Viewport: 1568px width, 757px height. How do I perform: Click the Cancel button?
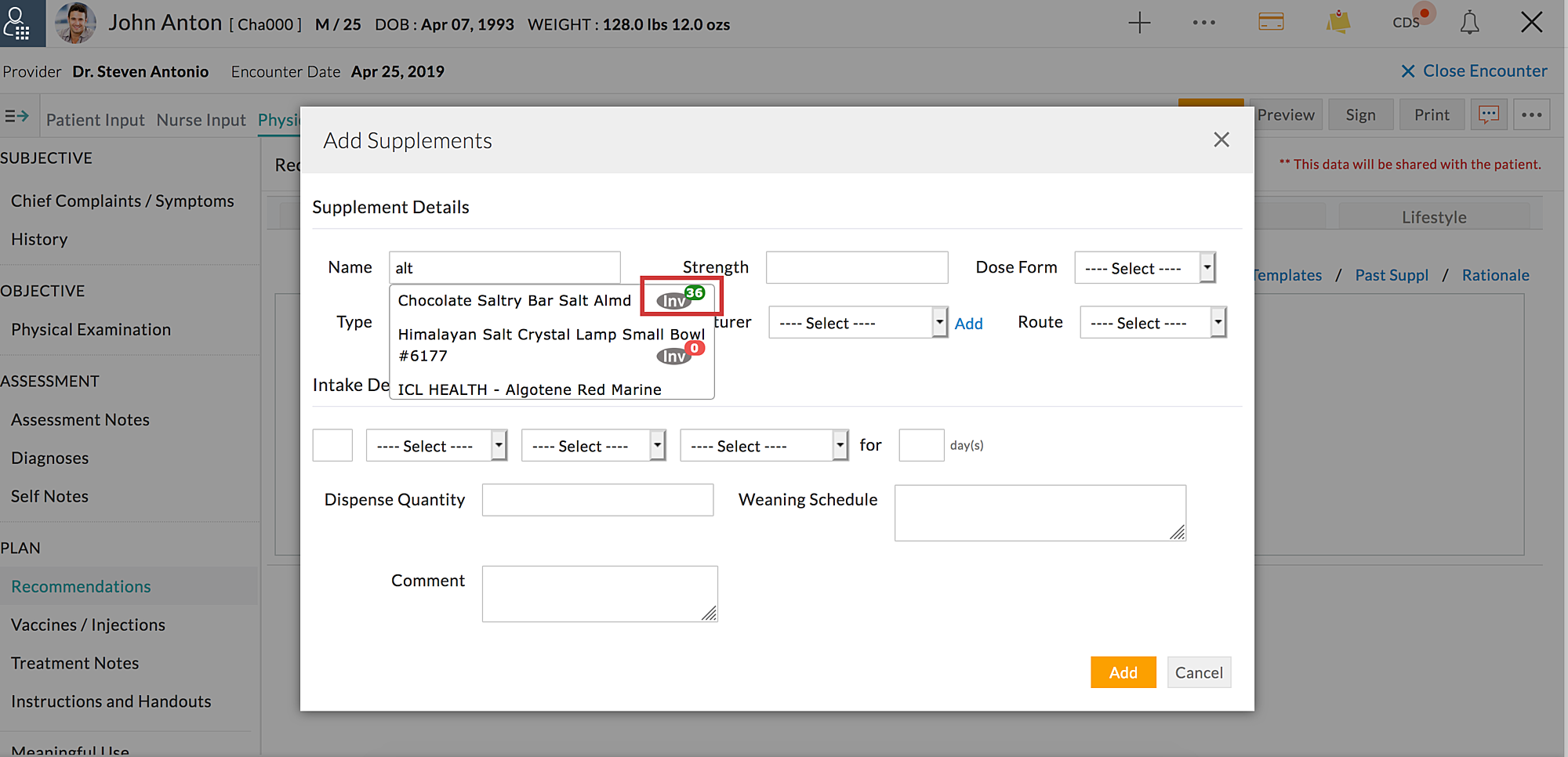[1198, 672]
